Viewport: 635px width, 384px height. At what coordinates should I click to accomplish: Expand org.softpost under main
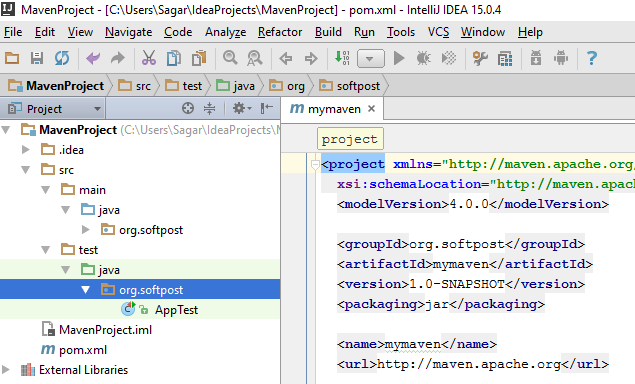(x=85, y=230)
